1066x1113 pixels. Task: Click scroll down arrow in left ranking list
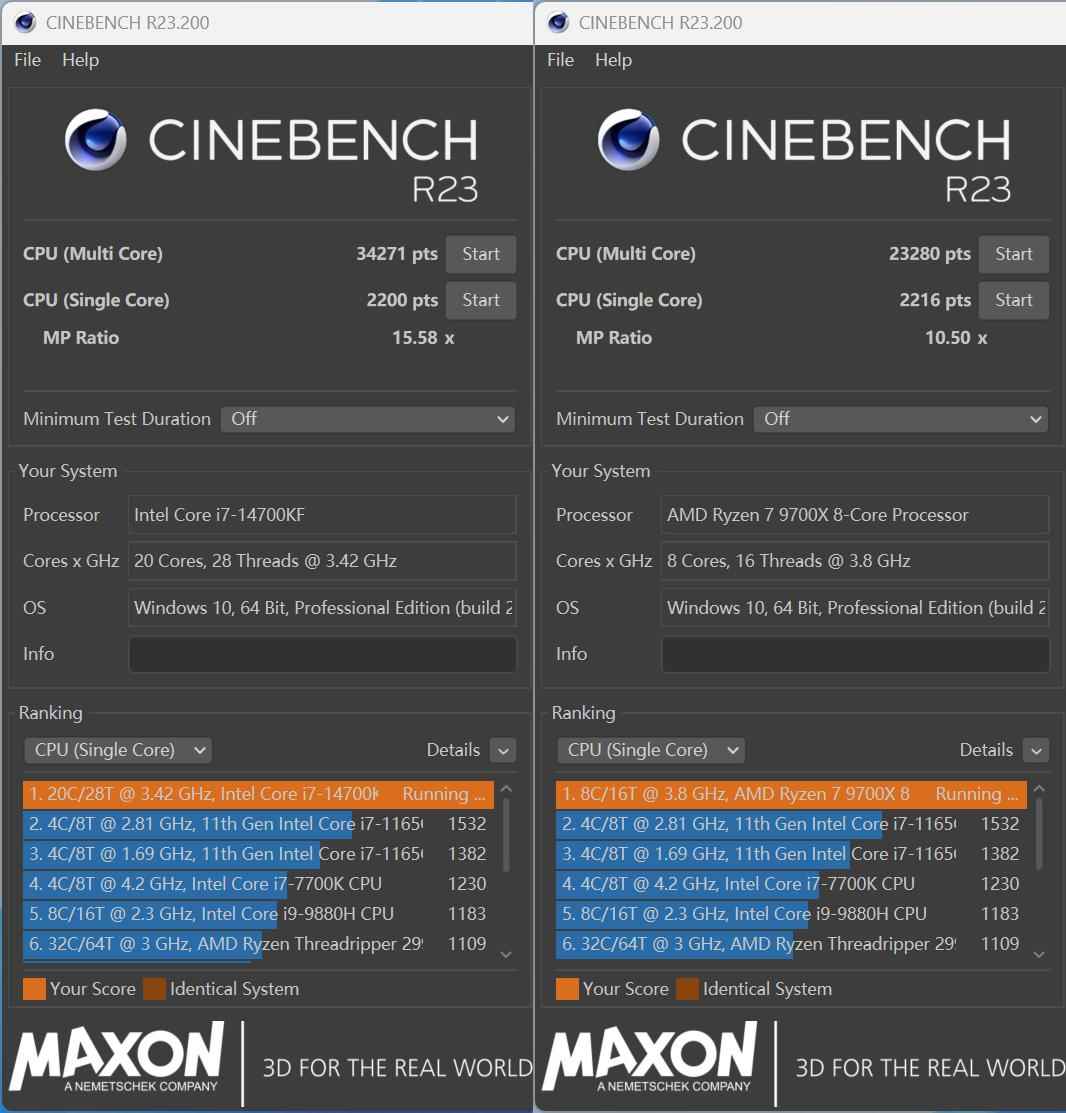[x=506, y=955]
